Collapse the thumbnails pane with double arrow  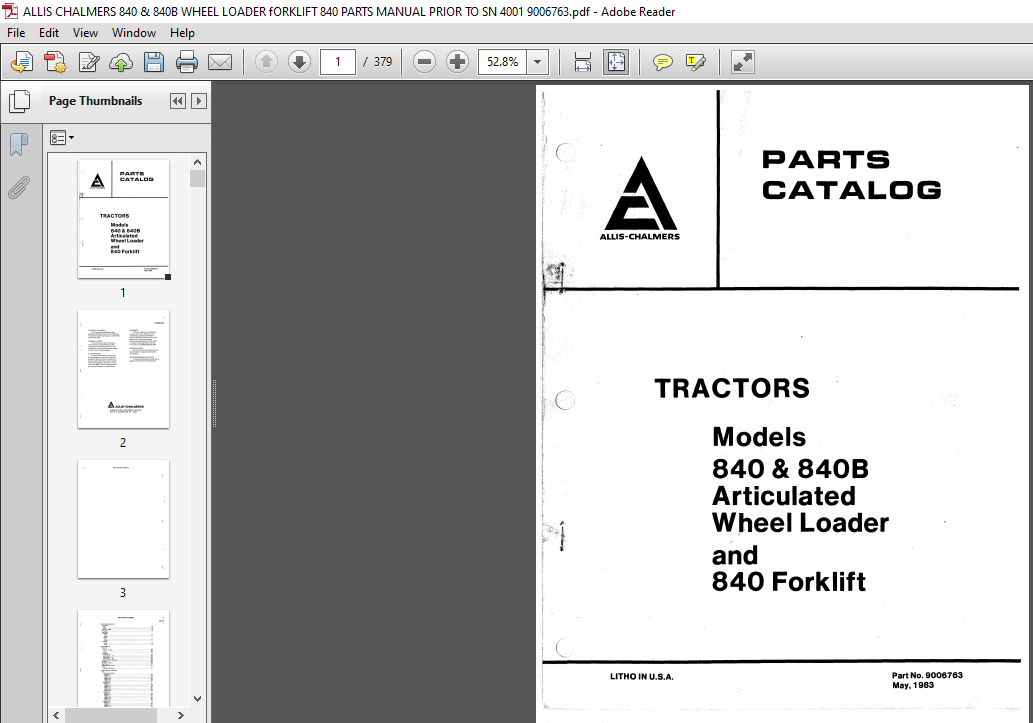click(177, 101)
